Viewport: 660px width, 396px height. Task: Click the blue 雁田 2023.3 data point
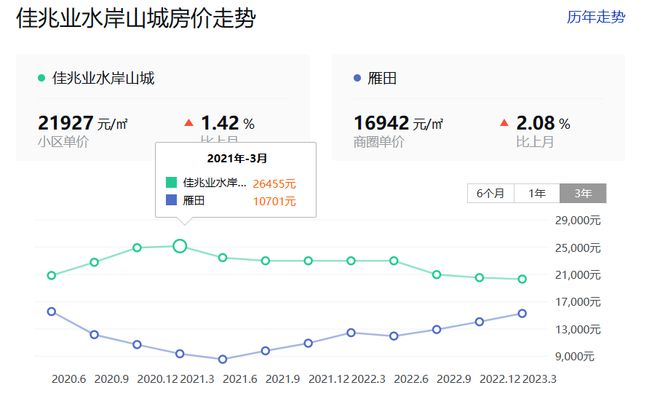tap(522, 313)
